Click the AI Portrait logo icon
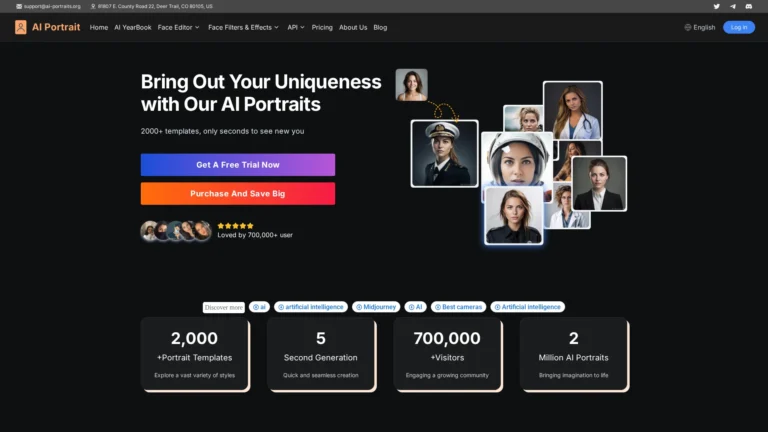Viewport: 768px width, 432px height. pyautogui.click(x=21, y=27)
